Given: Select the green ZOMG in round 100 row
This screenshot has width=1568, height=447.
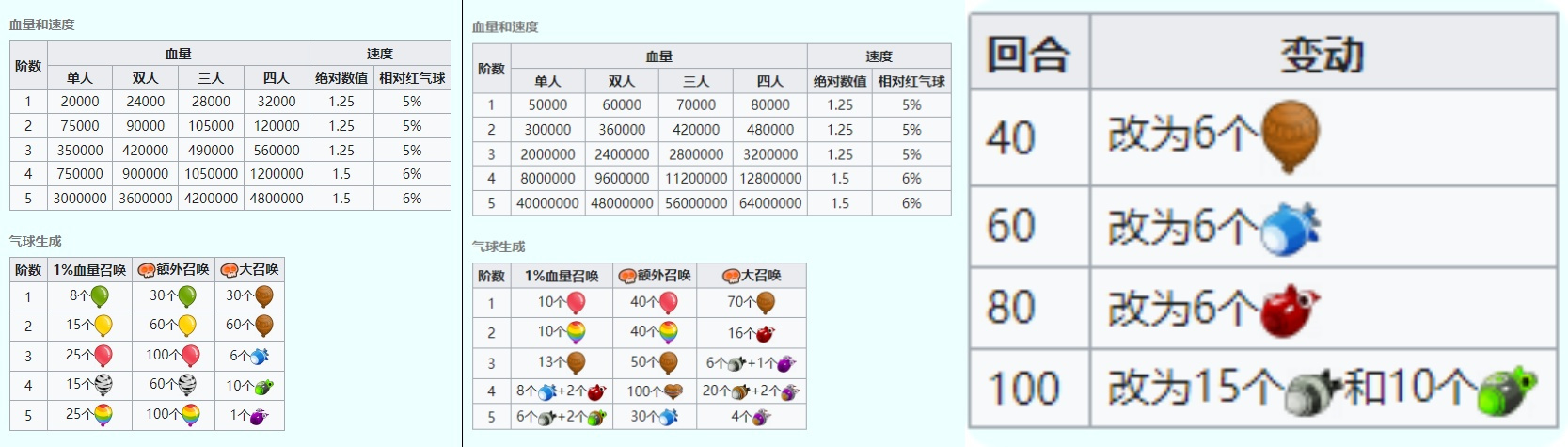Looking at the screenshot, I should coord(1507,391).
